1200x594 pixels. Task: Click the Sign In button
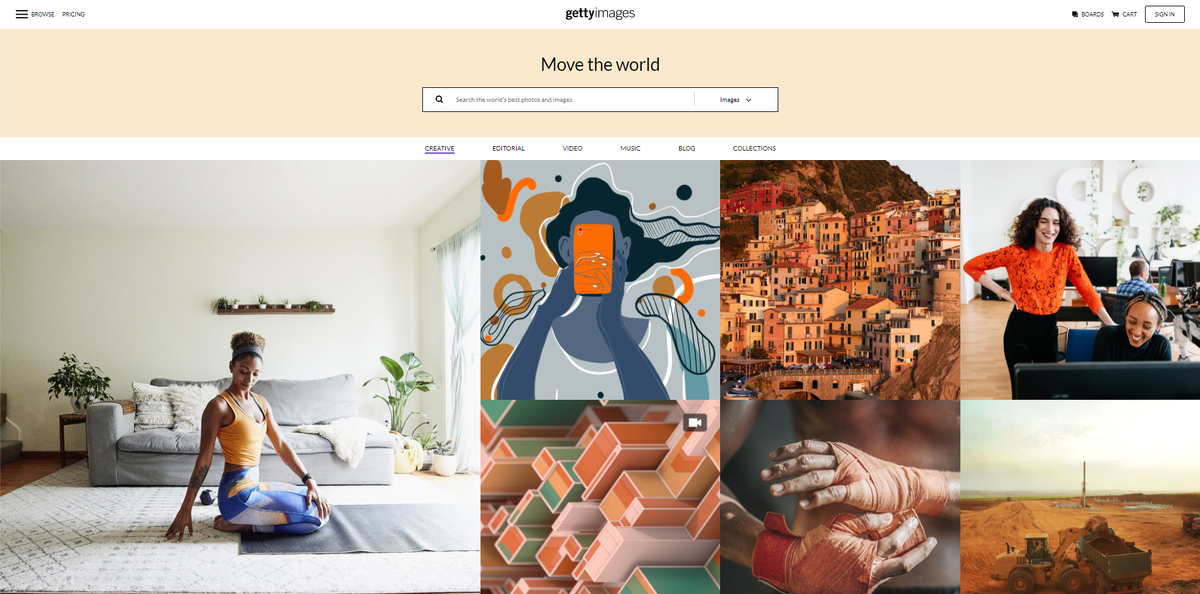pyautogui.click(x=1165, y=14)
